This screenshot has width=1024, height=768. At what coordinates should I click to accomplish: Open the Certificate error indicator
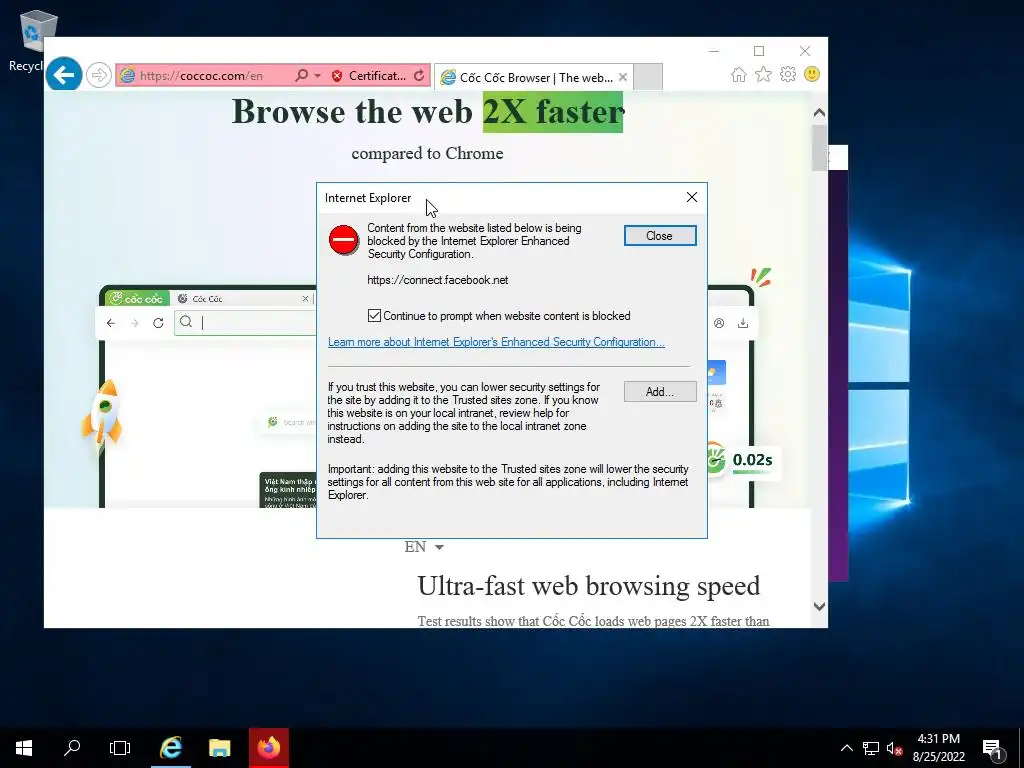click(x=369, y=76)
